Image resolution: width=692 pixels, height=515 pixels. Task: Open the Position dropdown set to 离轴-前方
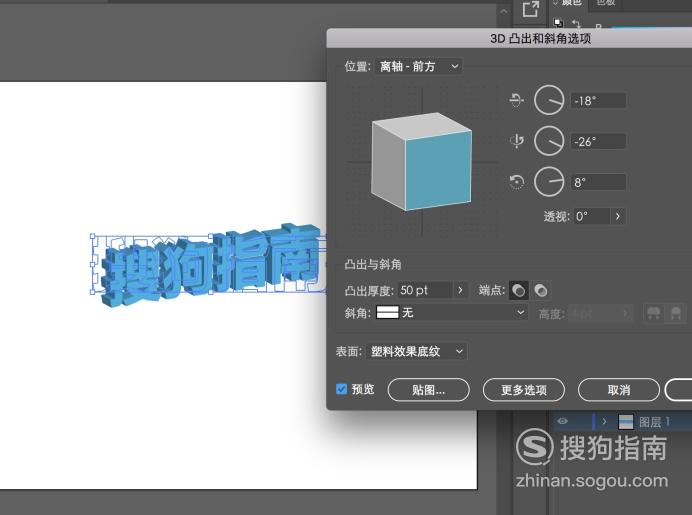pos(418,67)
